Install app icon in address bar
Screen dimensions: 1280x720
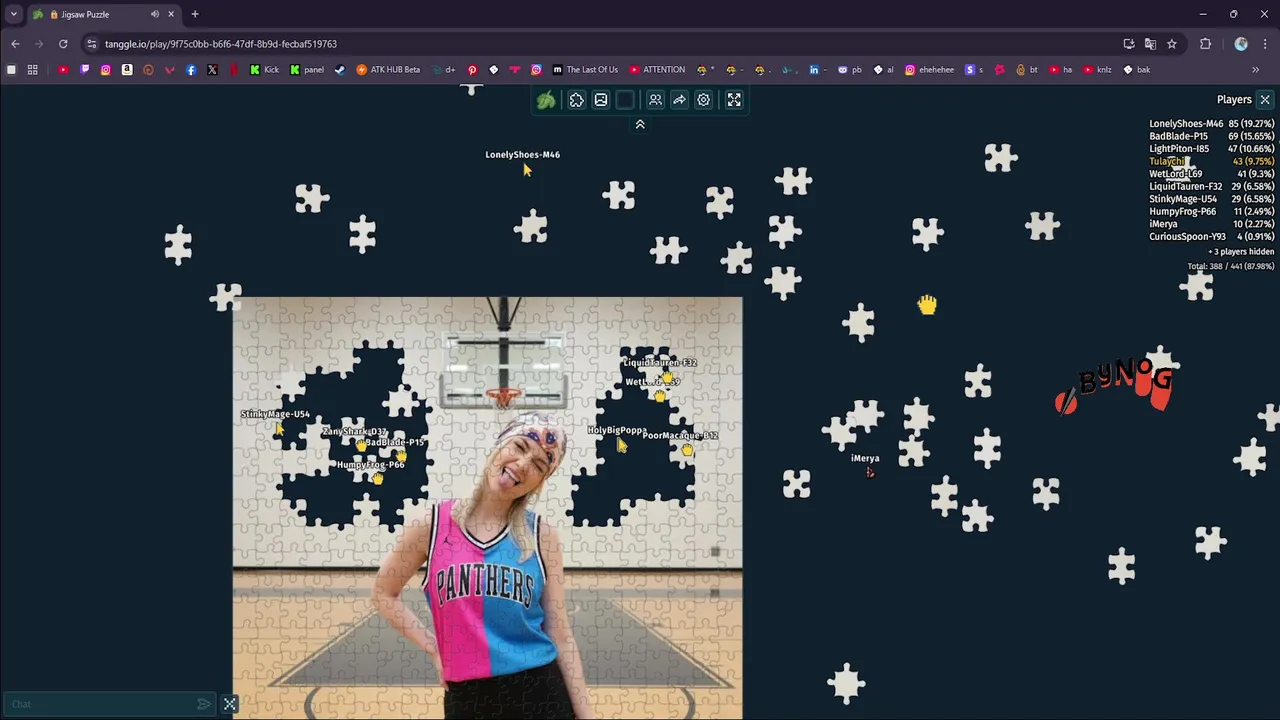(1129, 44)
